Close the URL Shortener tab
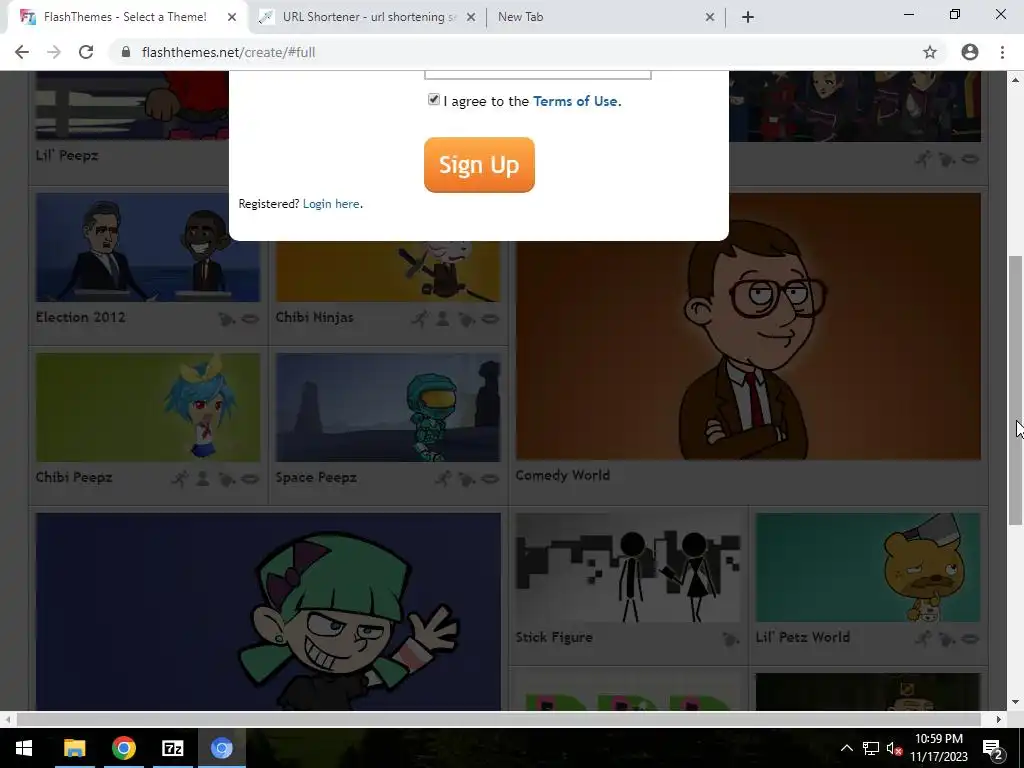Screen dimensions: 1024x768 471,17
